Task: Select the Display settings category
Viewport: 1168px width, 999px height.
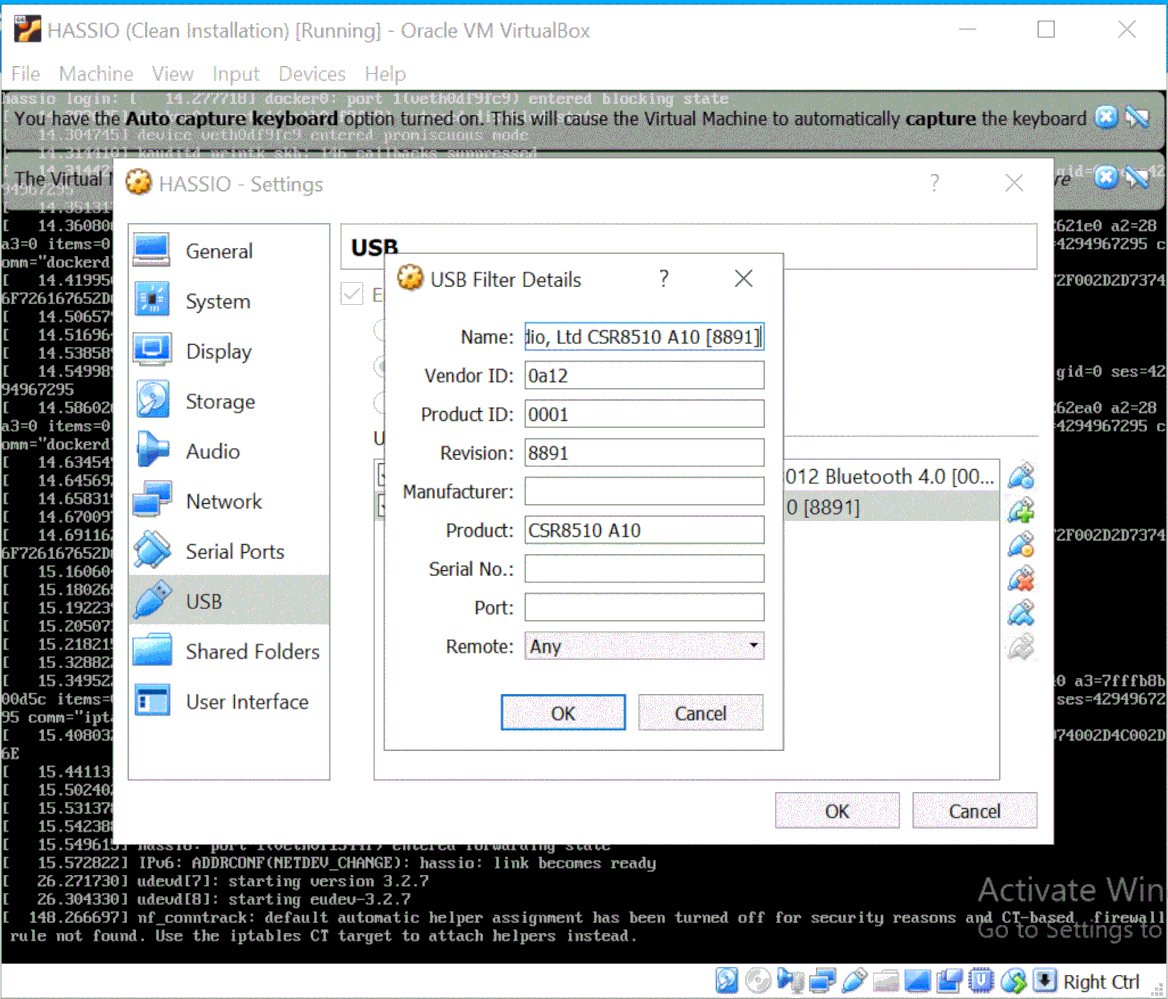Action: pos(219,351)
